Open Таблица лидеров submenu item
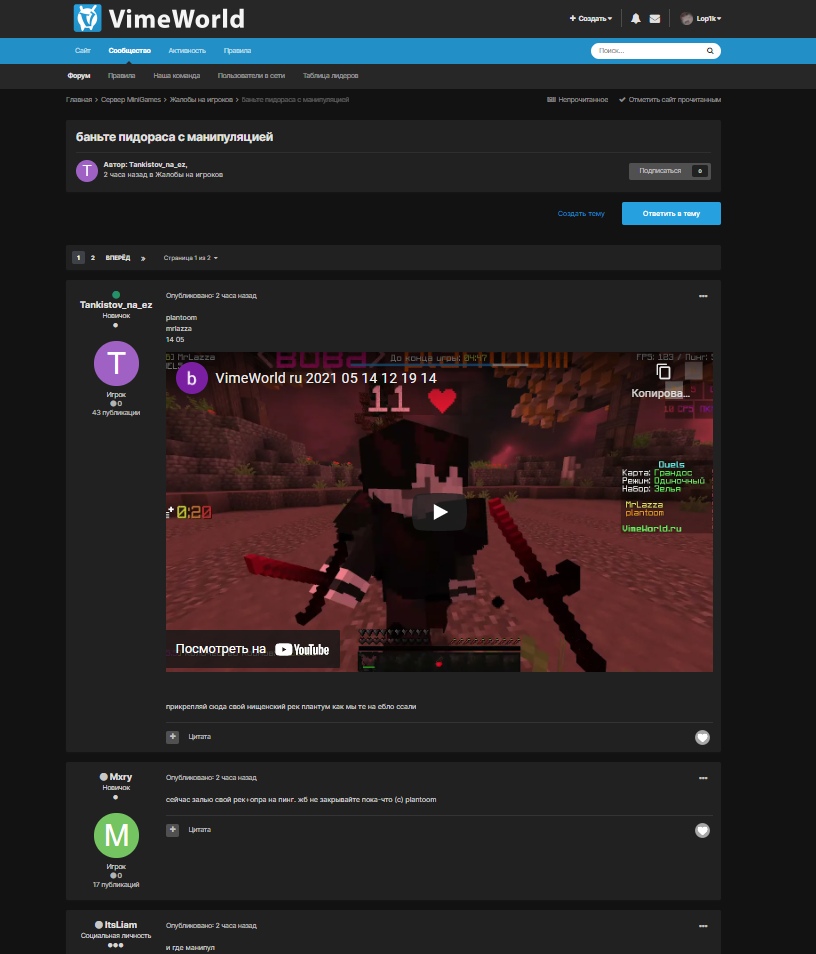 (330, 75)
